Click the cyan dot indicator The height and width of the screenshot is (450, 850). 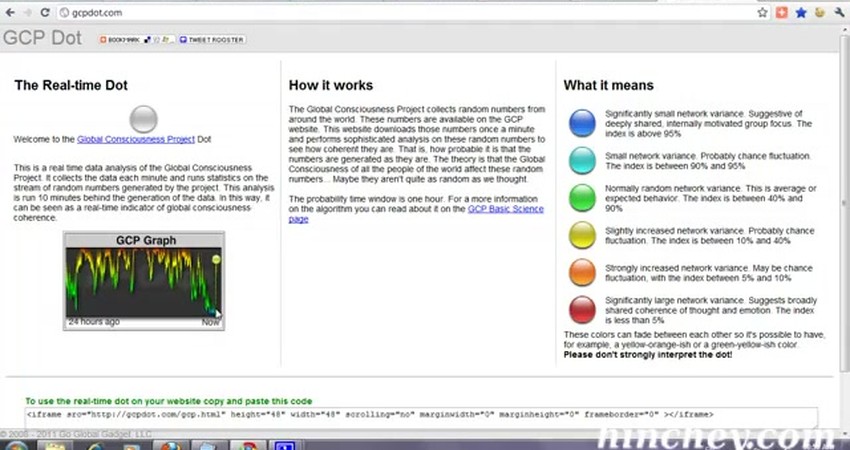[x=582, y=160]
